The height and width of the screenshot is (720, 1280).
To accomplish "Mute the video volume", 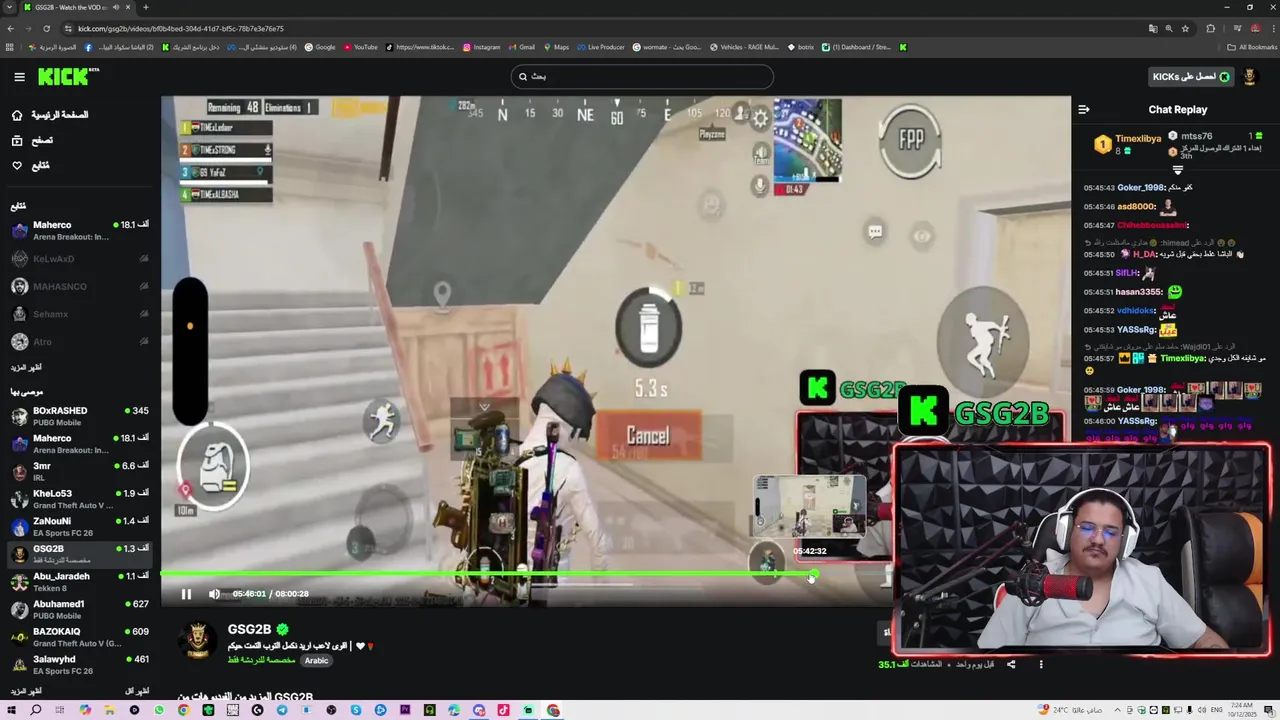I will (214, 594).
